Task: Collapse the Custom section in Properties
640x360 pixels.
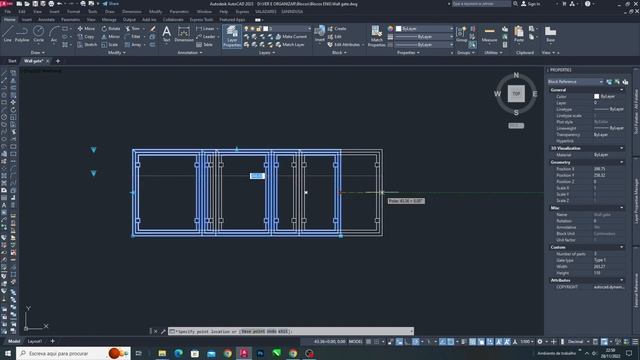Action: (622, 247)
